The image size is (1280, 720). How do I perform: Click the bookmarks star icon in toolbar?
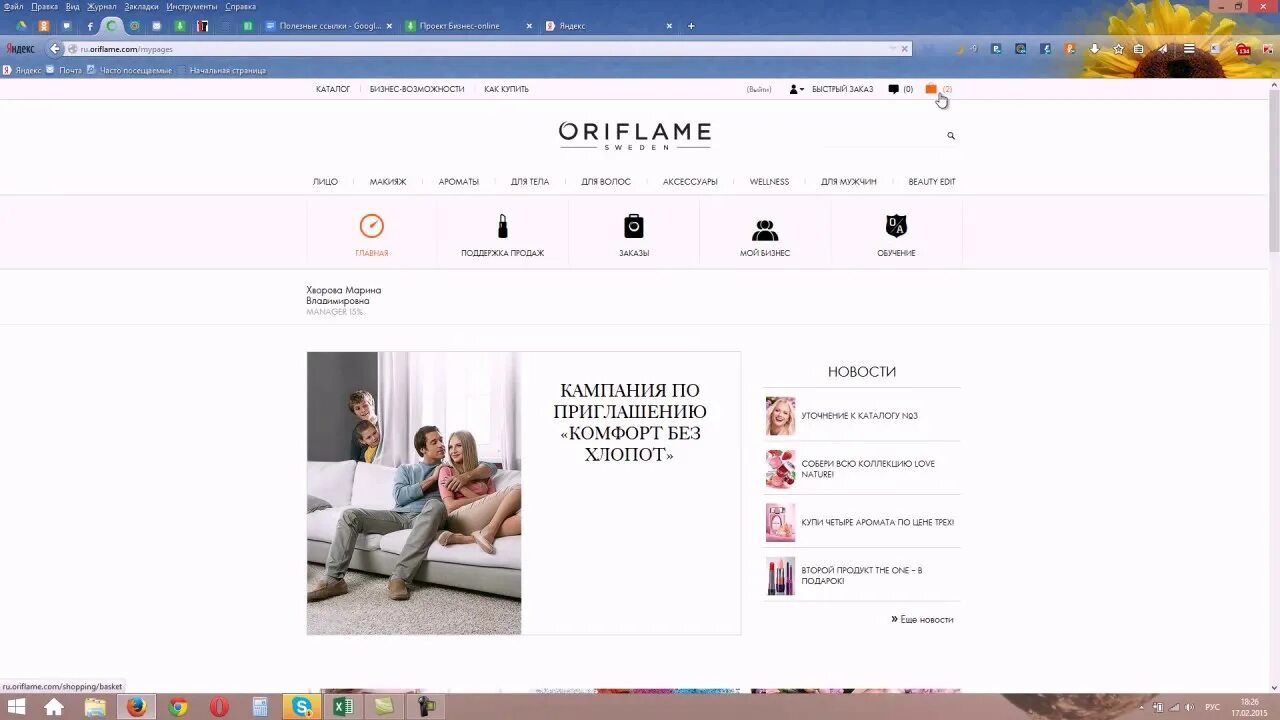[1118, 48]
